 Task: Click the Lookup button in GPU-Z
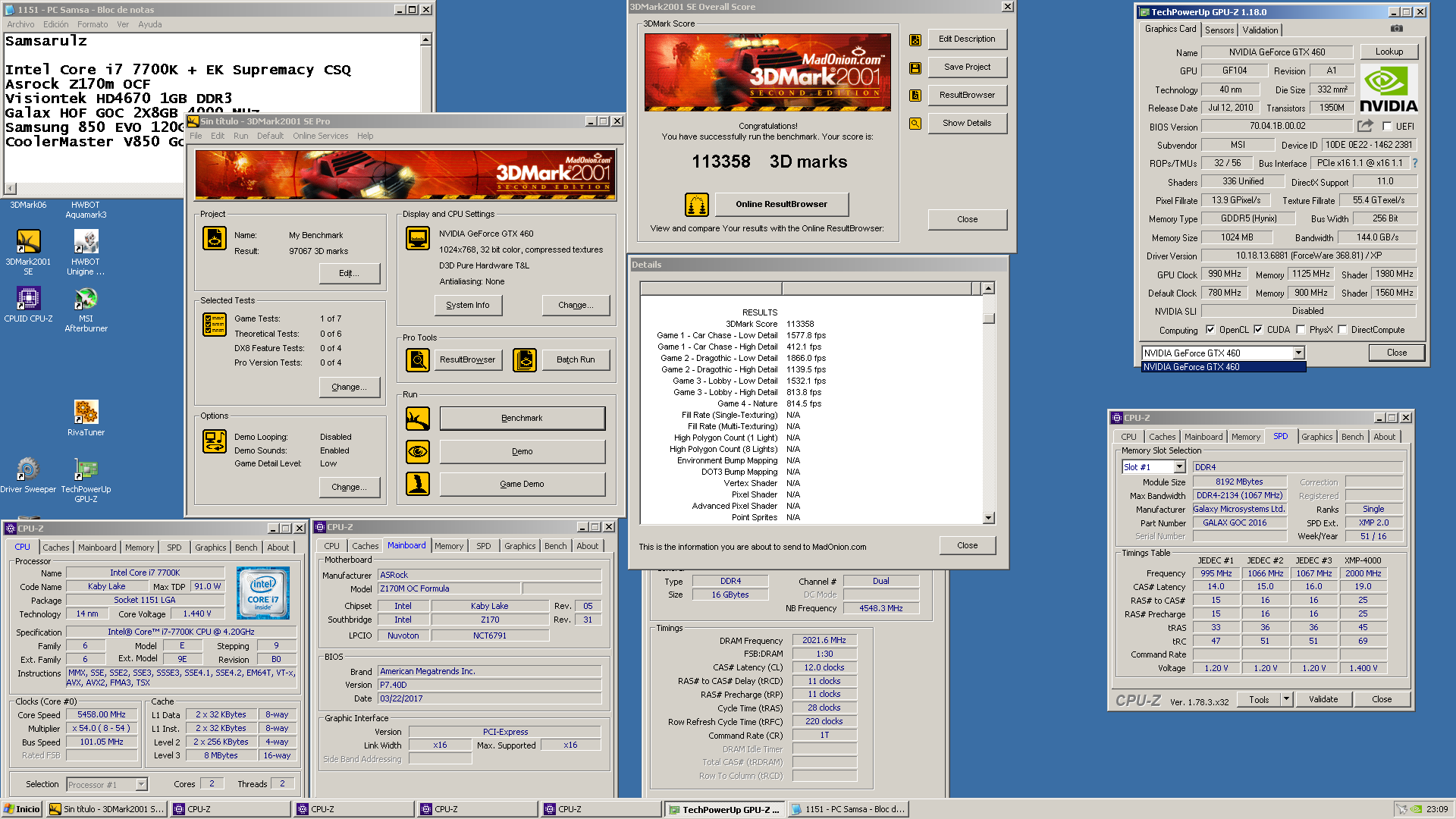(x=1389, y=52)
